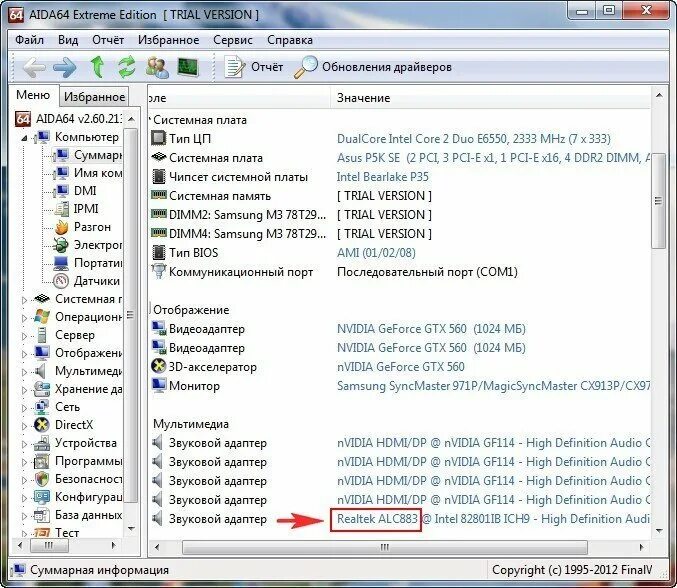Open the Справка menu
The width and height of the screenshot is (677, 588).
tap(290, 40)
